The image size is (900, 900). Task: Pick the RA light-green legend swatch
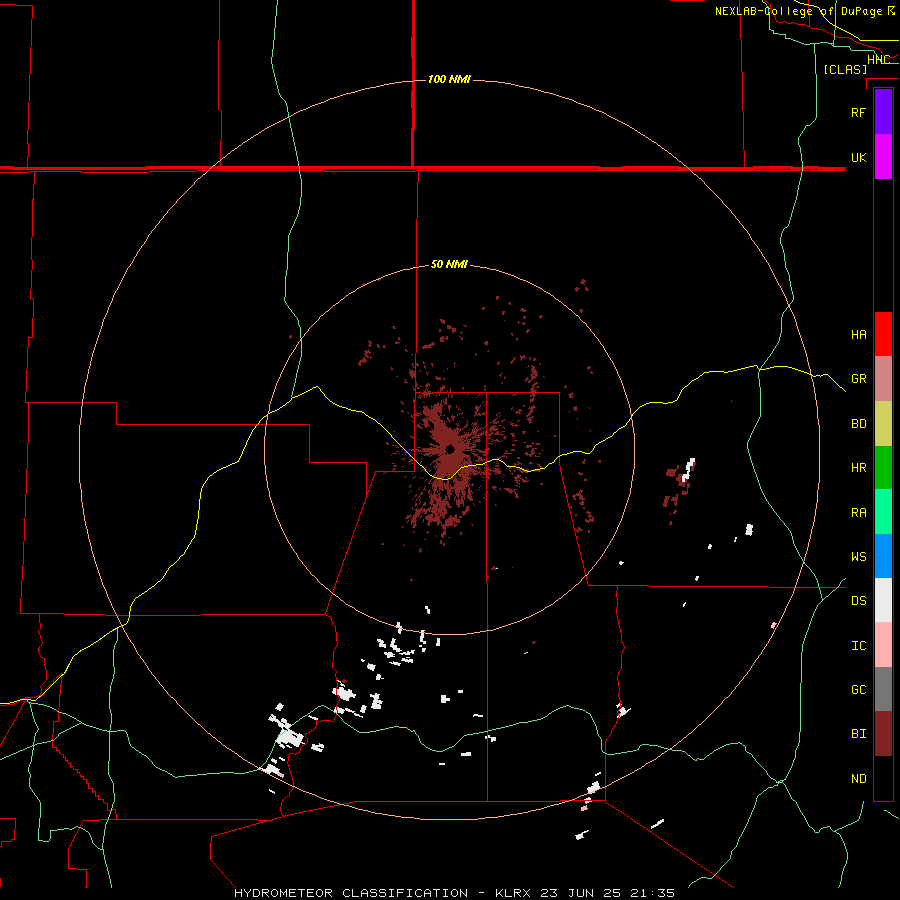883,512
